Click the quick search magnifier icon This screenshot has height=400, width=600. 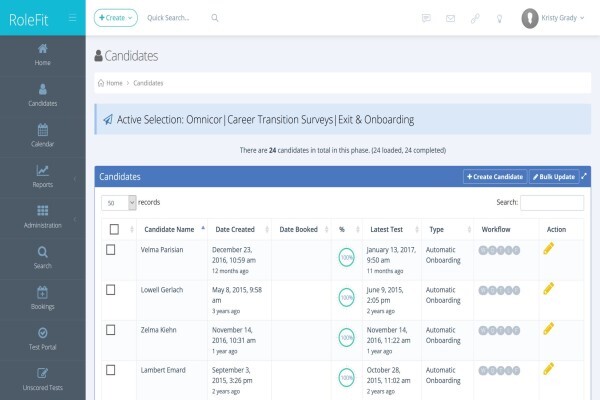tap(215, 18)
